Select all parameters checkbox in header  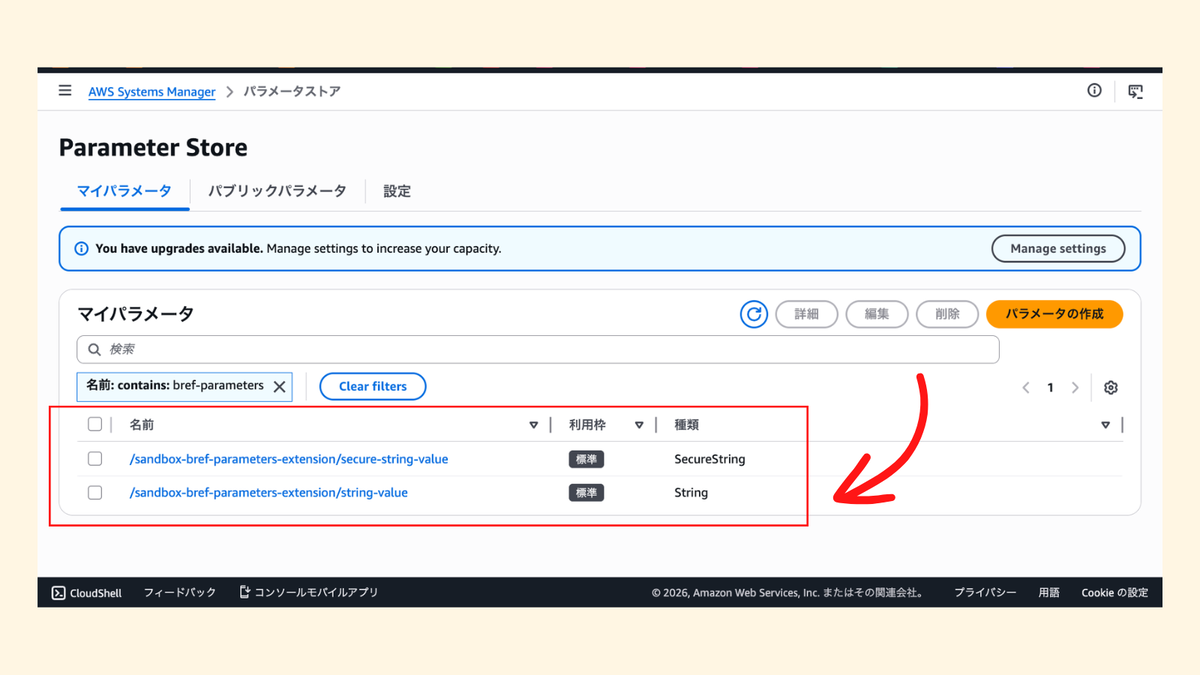[95, 425]
